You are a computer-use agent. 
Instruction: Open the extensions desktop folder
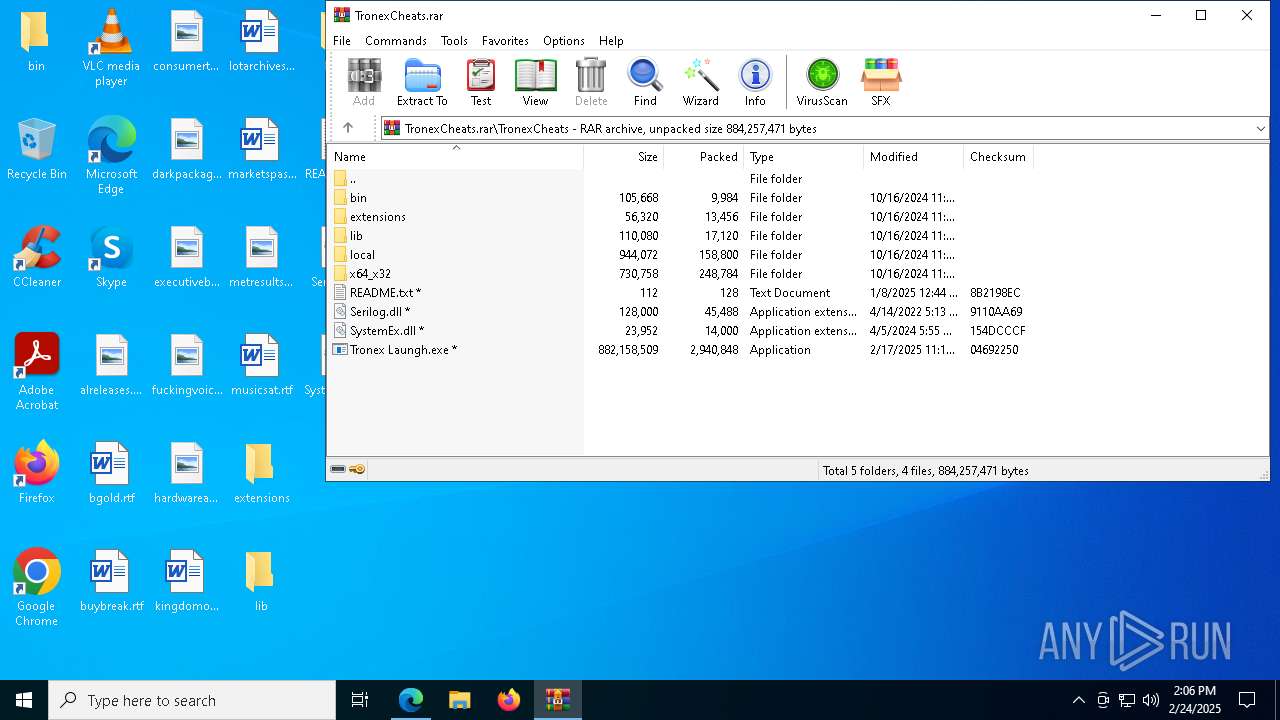[x=261, y=472]
